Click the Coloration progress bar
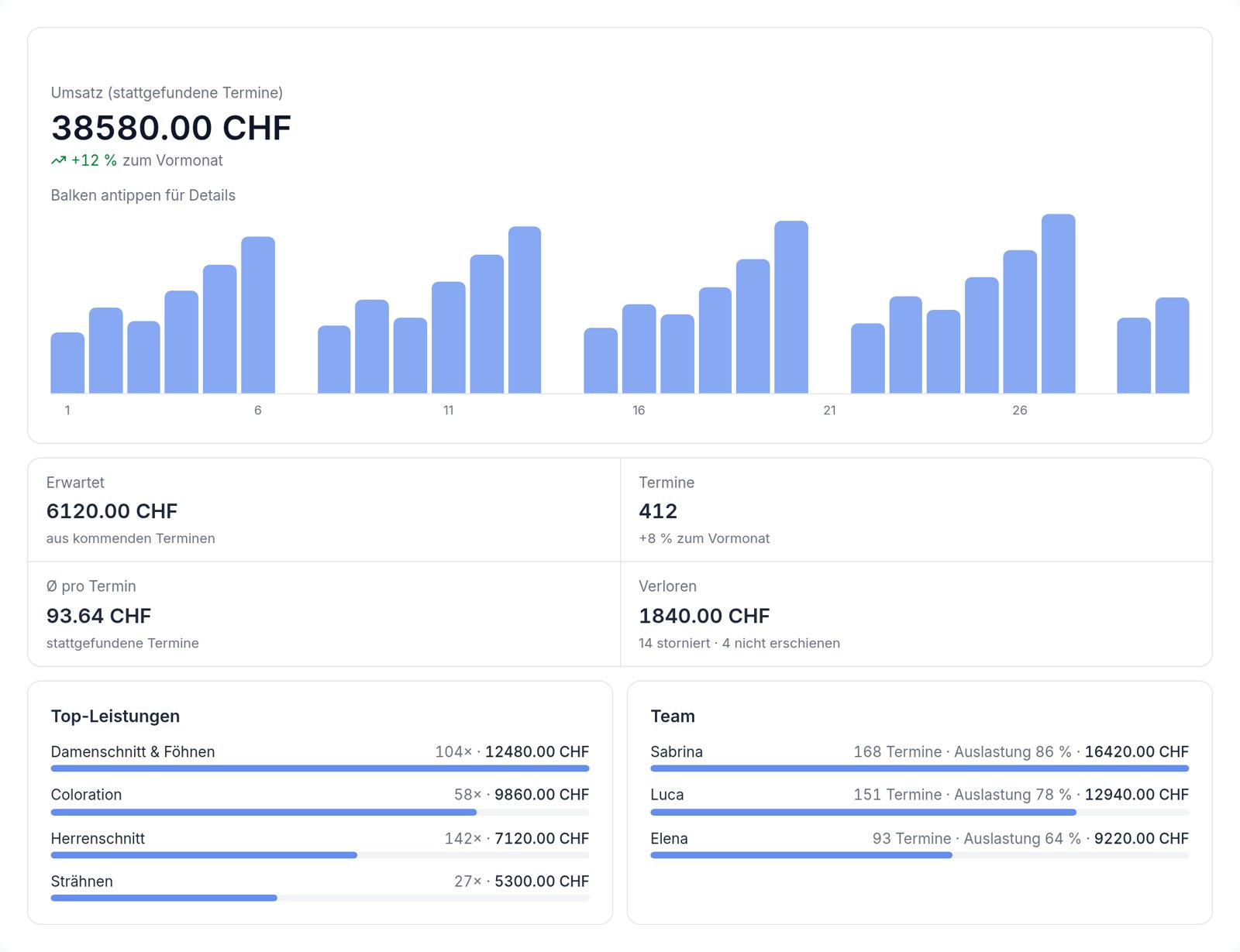 [x=320, y=812]
